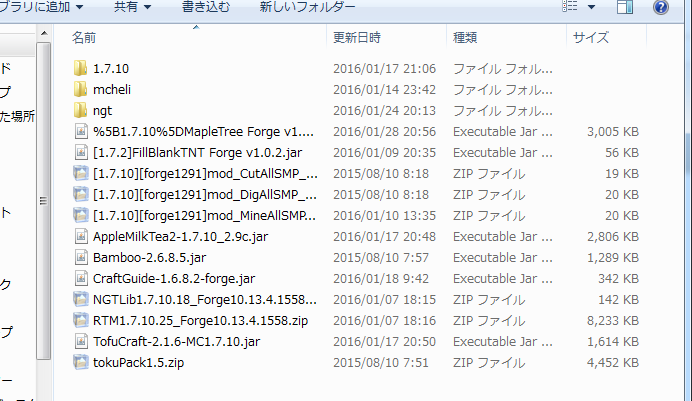
Task: Click the mod_DigAllSMP zip icon
Action: point(81,195)
